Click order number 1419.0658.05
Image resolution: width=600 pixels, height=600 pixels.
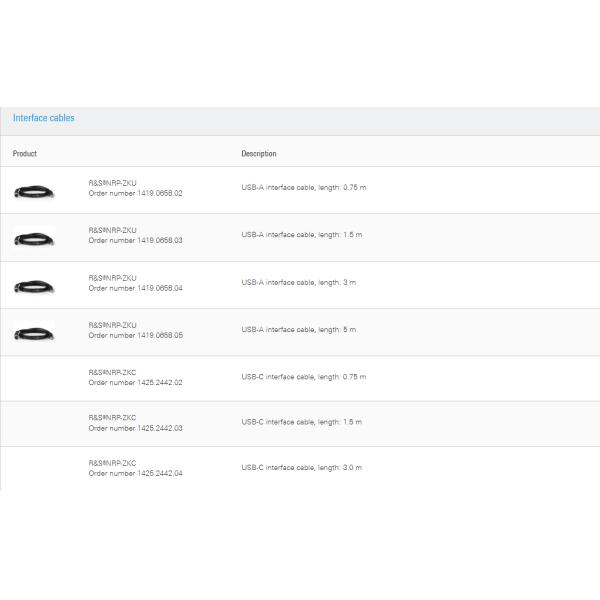pyautogui.click(x=135, y=335)
